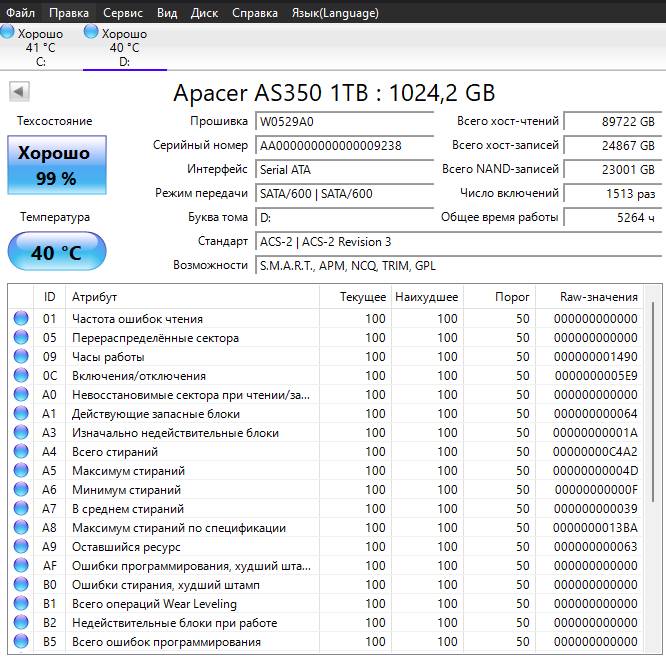Click the Порог column header
This screenshot has width=666, height=657.
click(499, 297)
